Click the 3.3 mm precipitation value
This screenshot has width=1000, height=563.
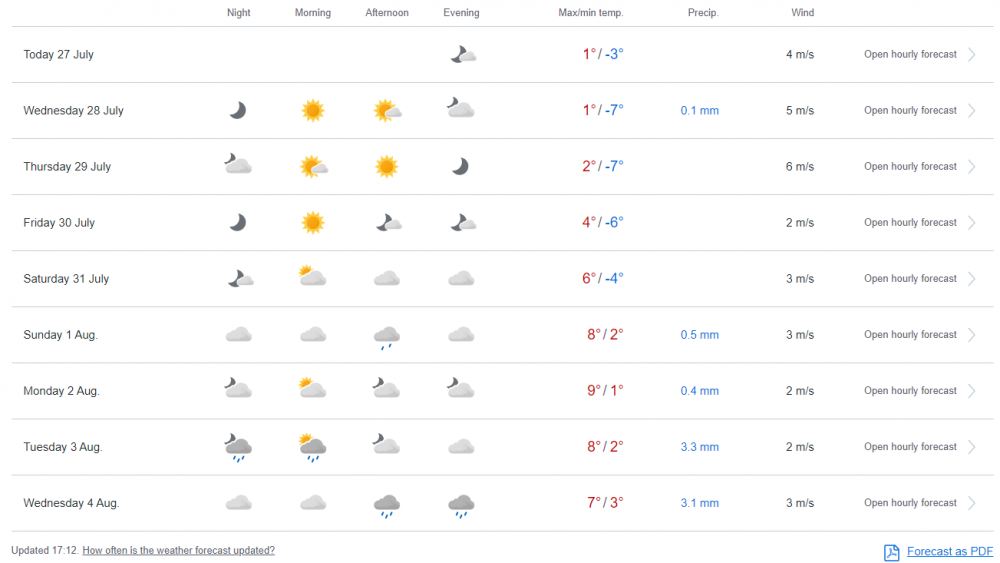click(699, 447)
